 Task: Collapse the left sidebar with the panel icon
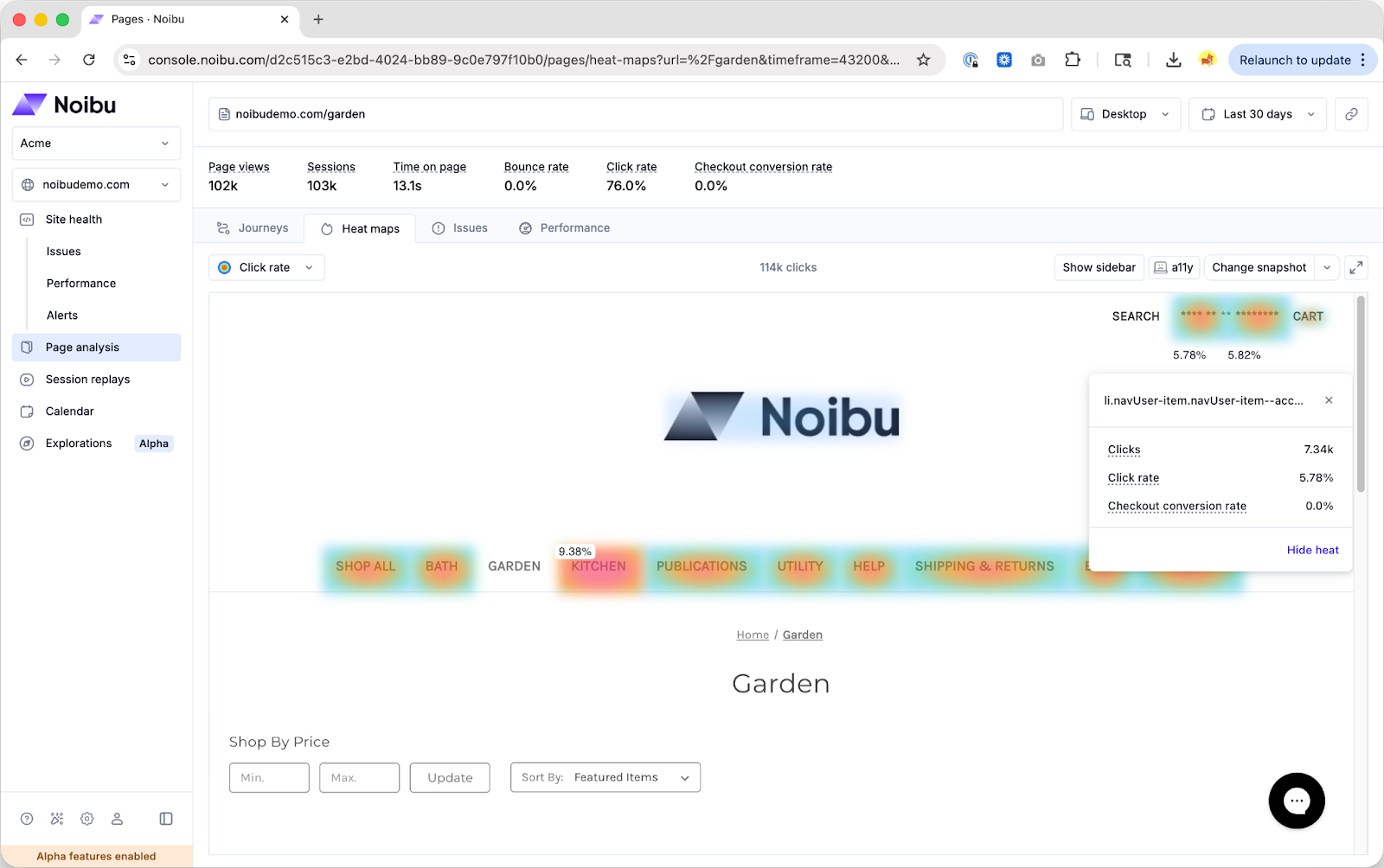166,819
